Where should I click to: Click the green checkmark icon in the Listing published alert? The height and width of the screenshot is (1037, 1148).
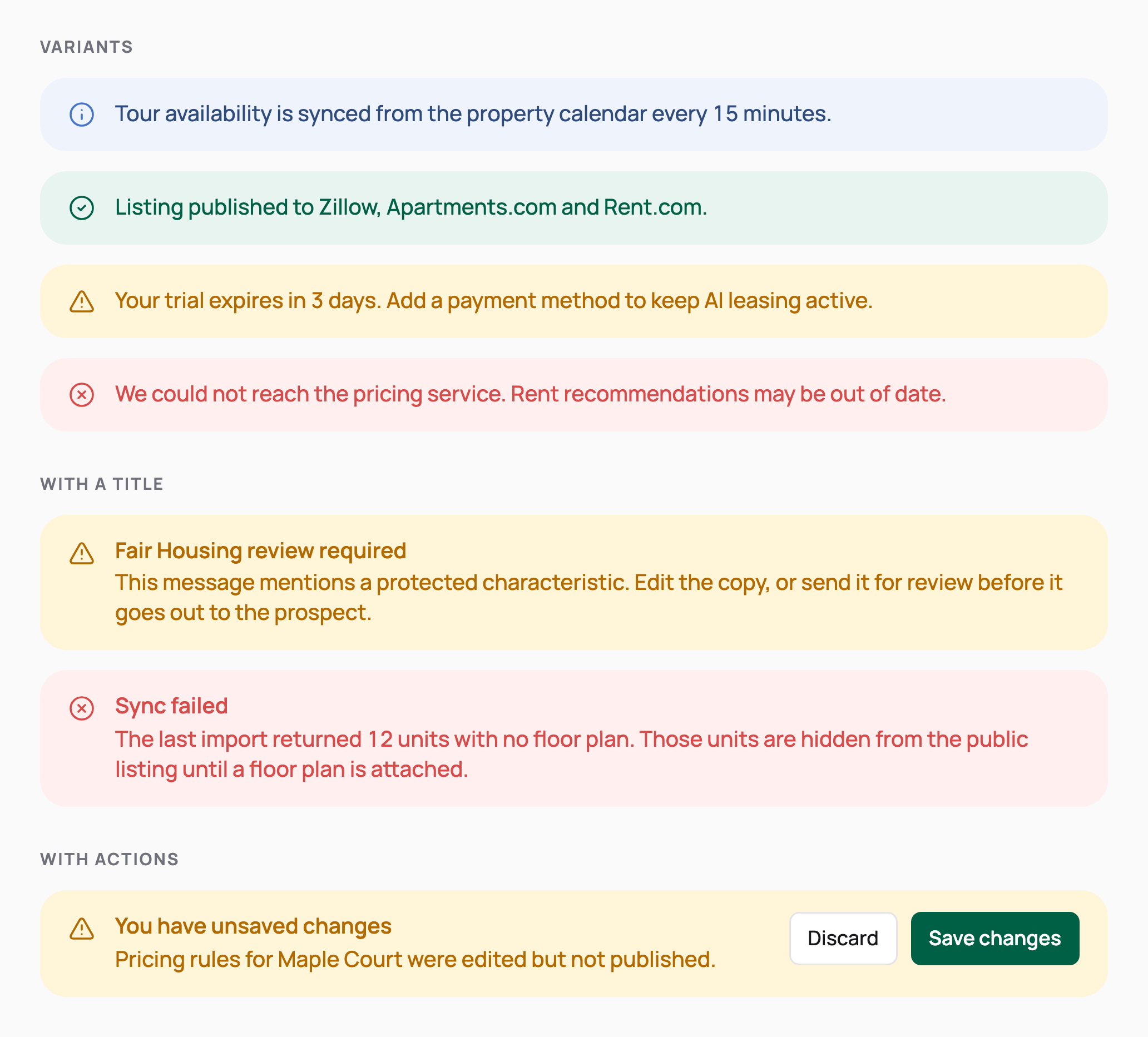coord(81,208)
